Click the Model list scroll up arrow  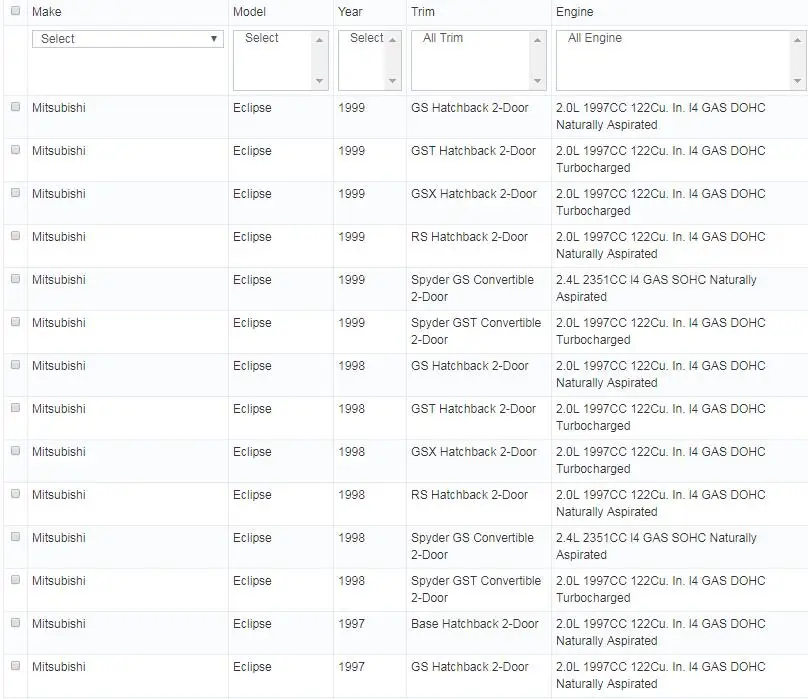click(x=319, y=40)
